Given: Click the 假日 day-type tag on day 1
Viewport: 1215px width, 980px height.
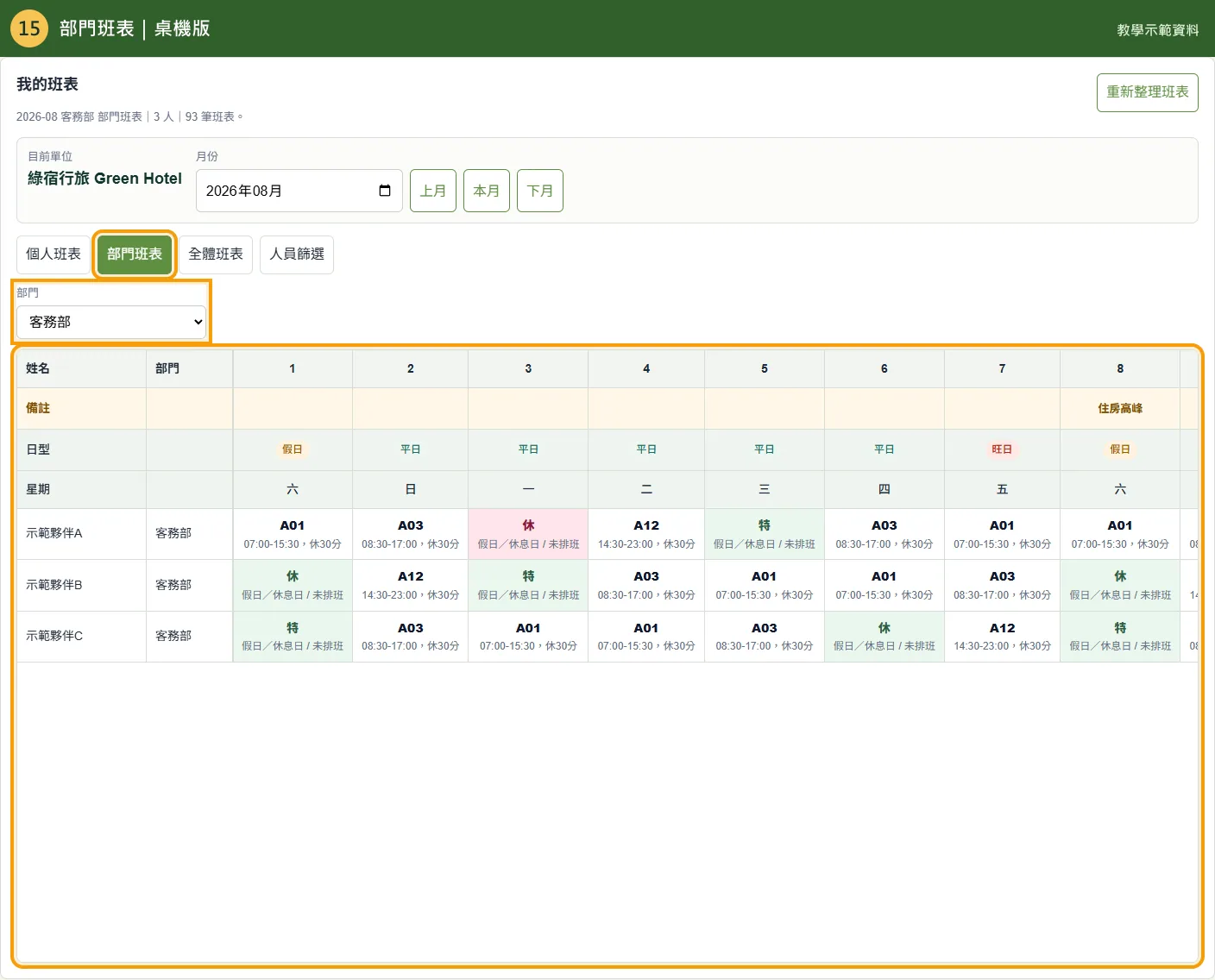Looking at the screenshot, I should (293, 449).
